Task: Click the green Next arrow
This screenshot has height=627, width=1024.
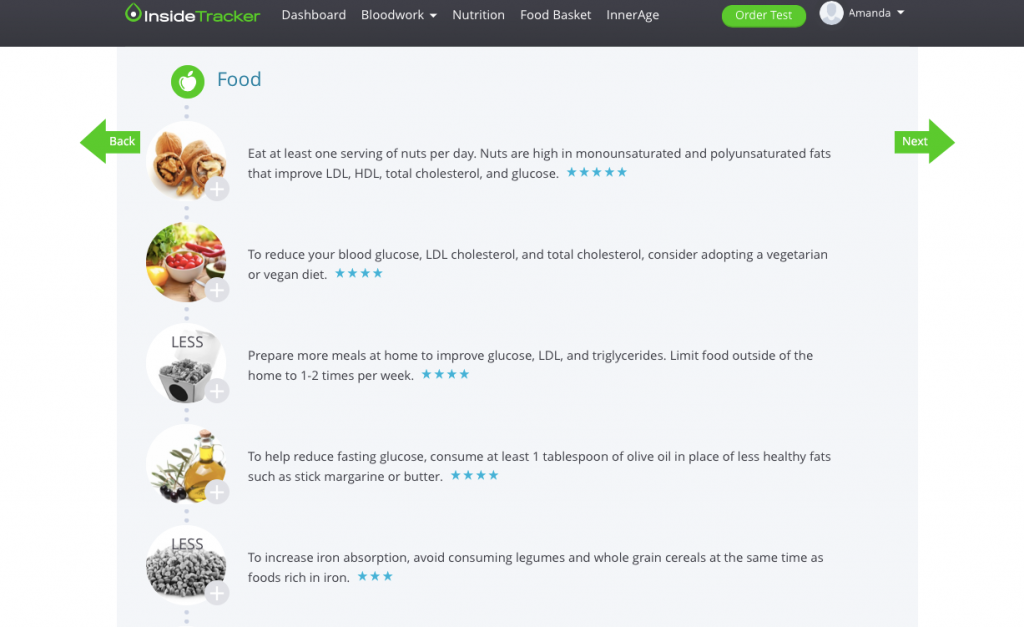Action: (x=924, y=141)
